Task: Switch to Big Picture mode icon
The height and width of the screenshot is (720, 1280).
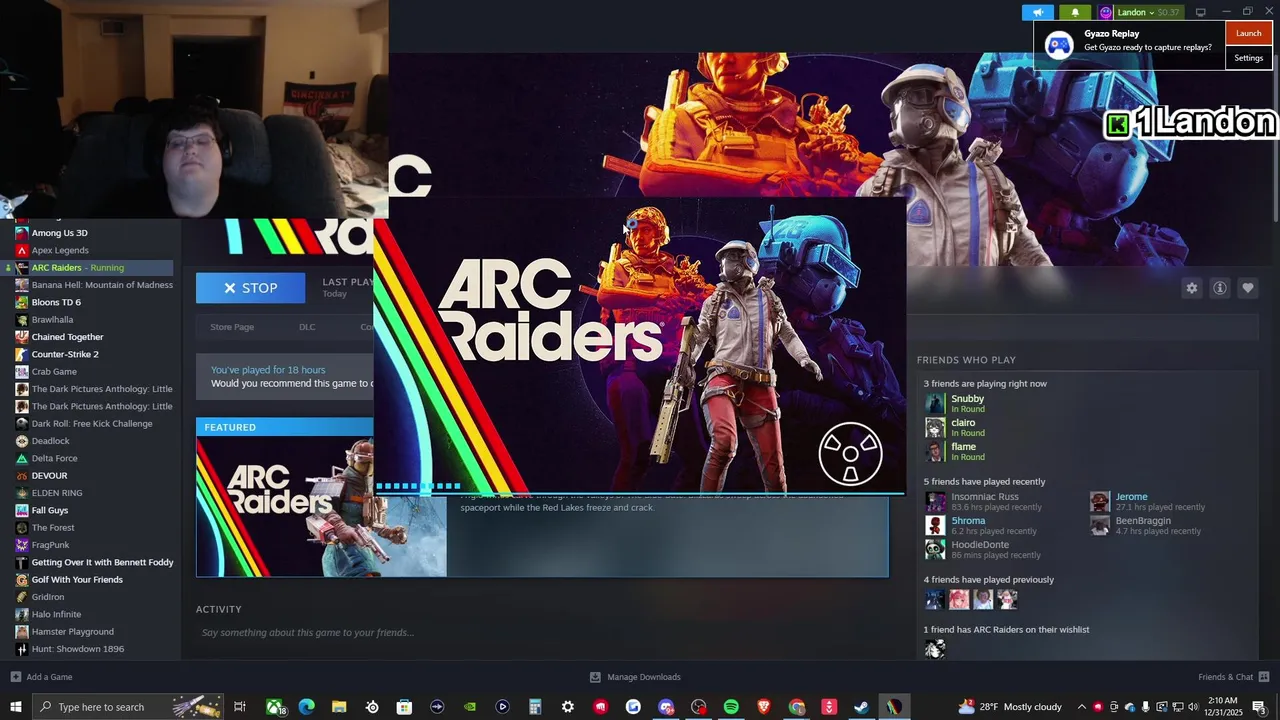Action: [x=1201, y=12]
